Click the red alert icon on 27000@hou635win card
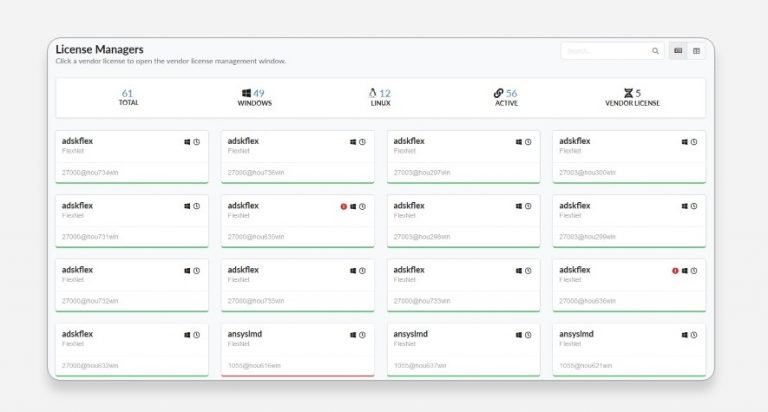This screenshot has height=412, width=768. (x=343, y=207)
